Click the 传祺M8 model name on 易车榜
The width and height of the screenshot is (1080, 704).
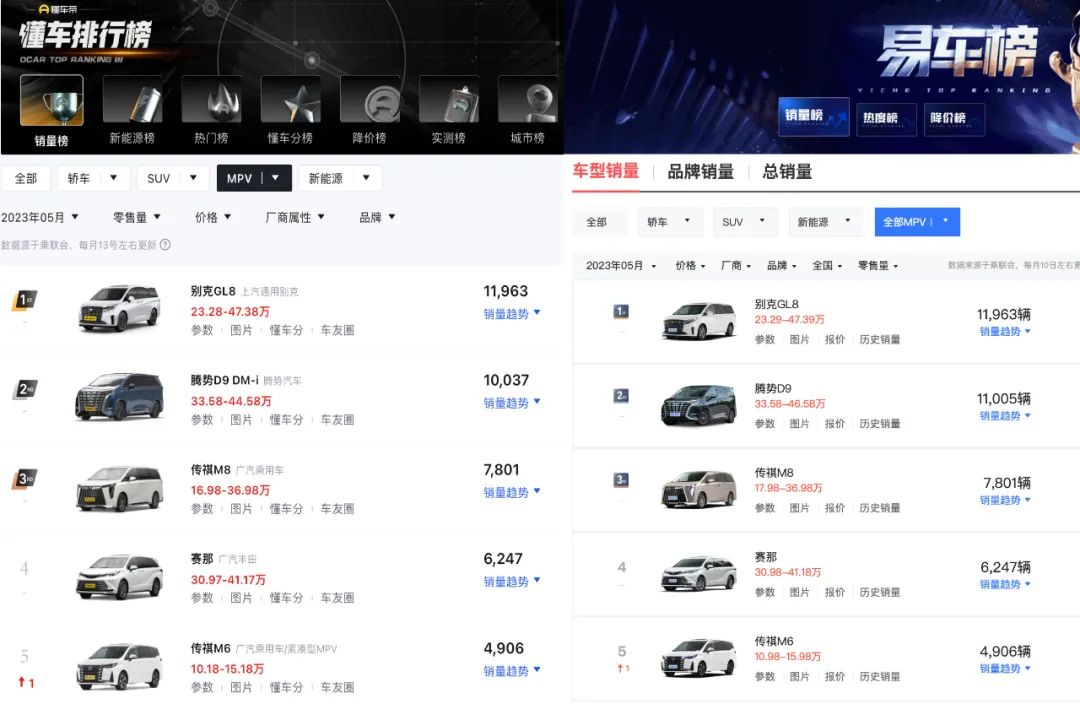tap(773, 473)
